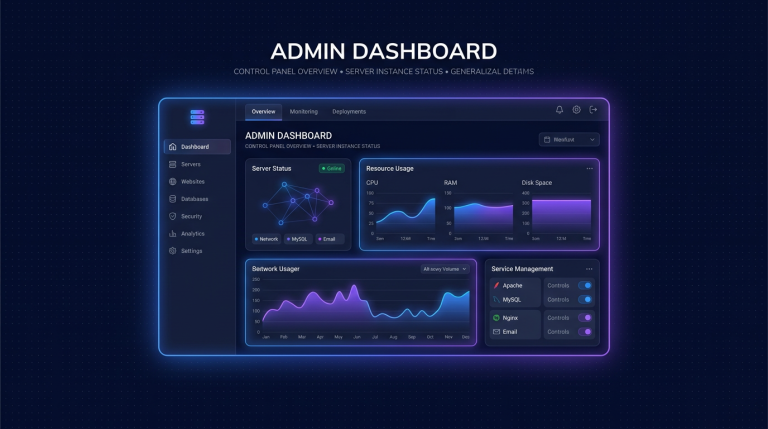This screenshot has height=429, width=768.
Task: Switch to the Deployments tab
Action: (349, 112)
